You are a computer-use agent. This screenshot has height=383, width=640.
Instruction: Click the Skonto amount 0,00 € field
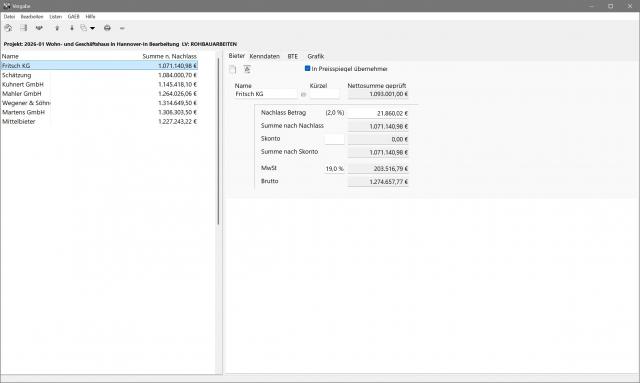click(378, 139)
